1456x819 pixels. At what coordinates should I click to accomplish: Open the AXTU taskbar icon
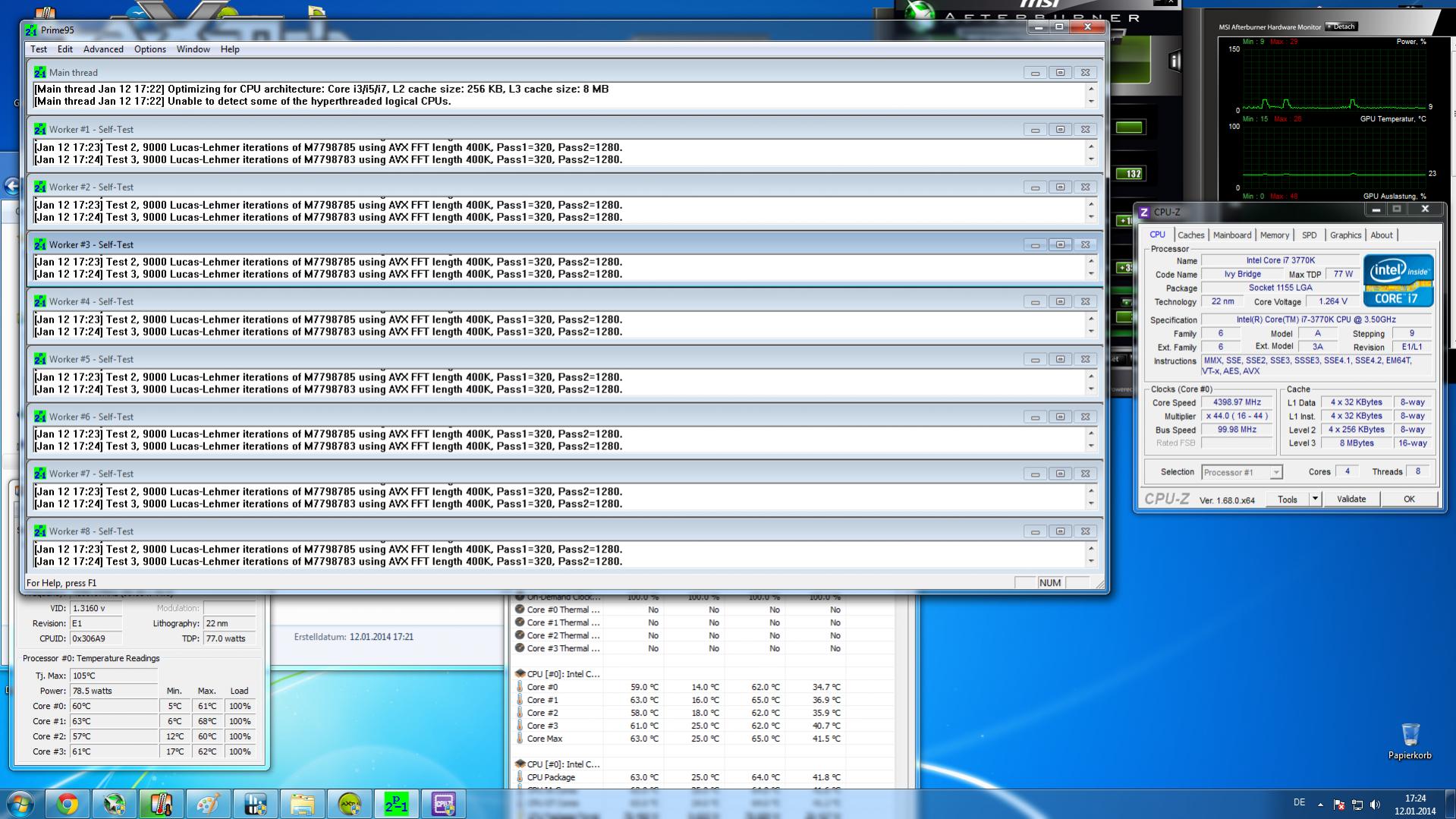coord(349,804)
